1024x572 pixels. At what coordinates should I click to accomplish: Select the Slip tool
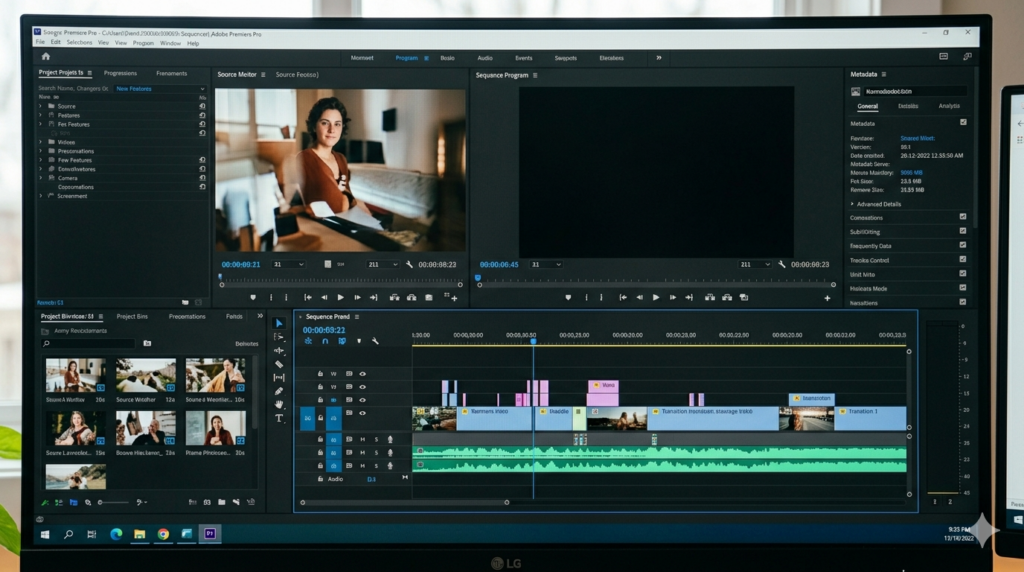tap(279, 377)
